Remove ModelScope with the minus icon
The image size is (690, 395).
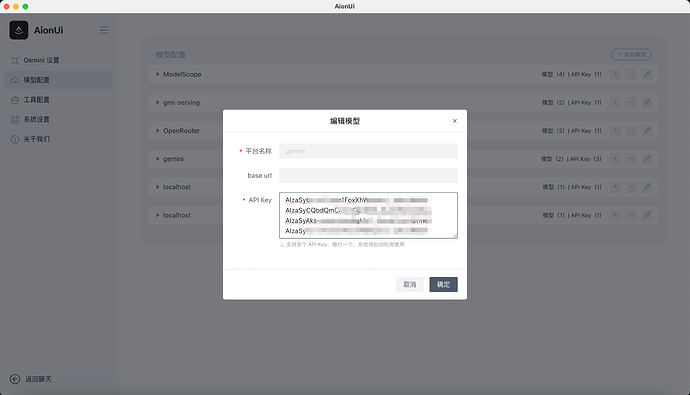(631, 74)
